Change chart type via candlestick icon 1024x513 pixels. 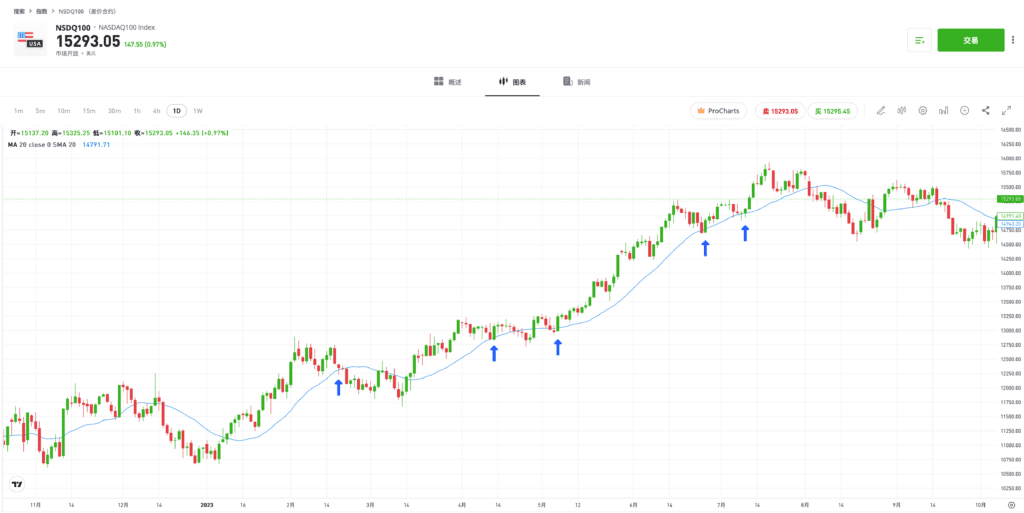[902, 111]
